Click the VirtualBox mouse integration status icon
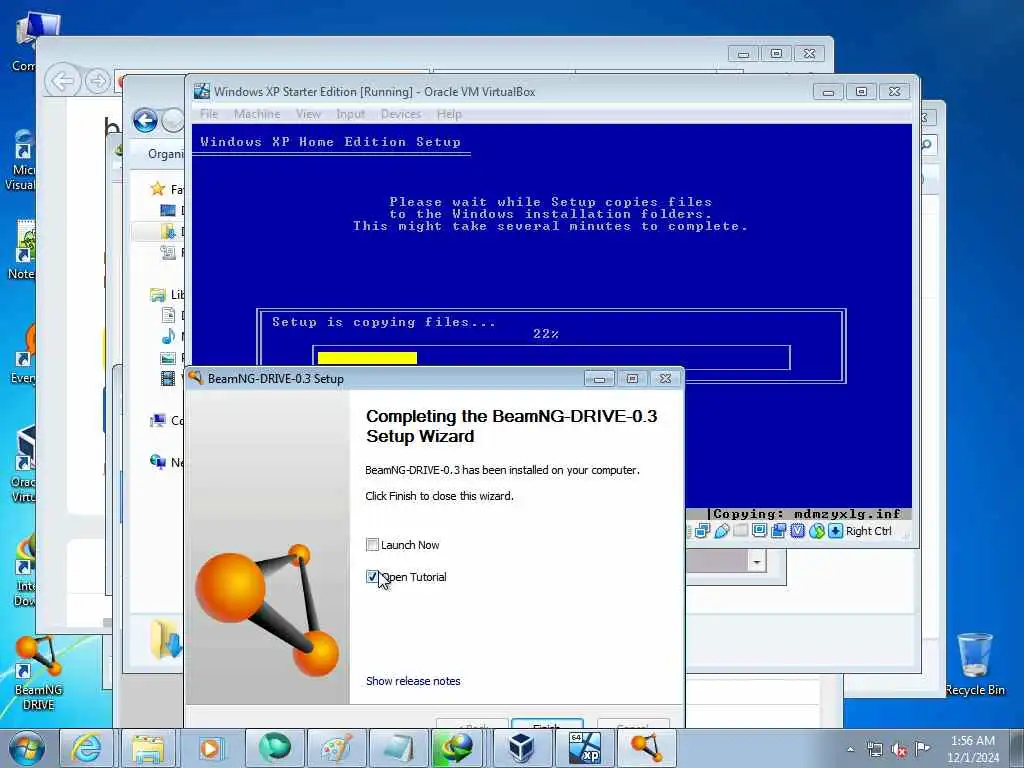The height and width of the screenshot is (768, 1024). tap(817, 531)
